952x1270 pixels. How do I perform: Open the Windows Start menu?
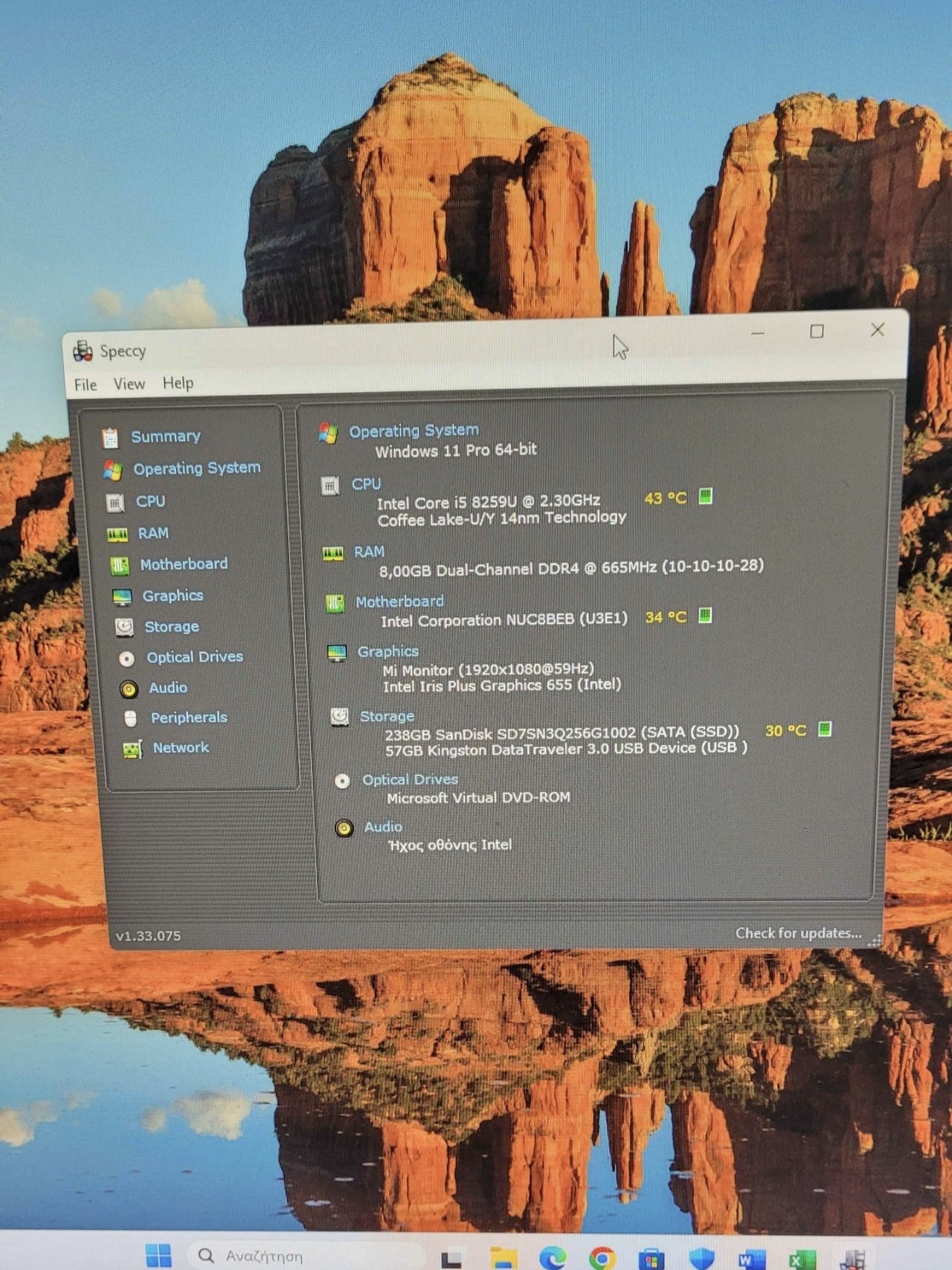tap(158, 1255)
